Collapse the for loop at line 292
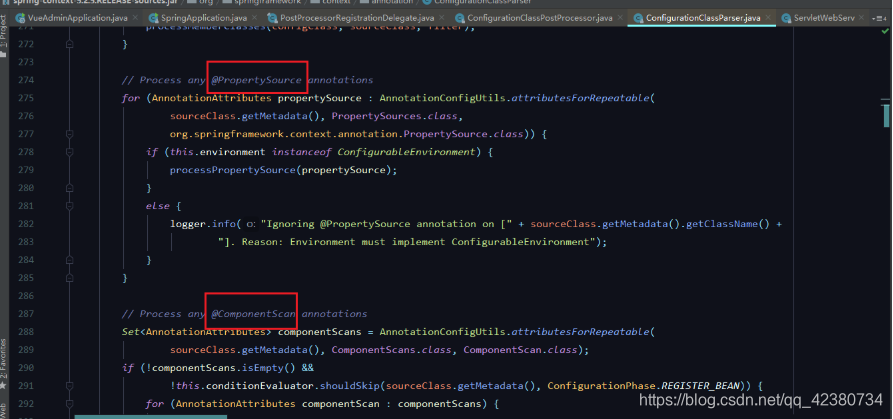Viewport: 893px width, 419px height. [69, 404]
